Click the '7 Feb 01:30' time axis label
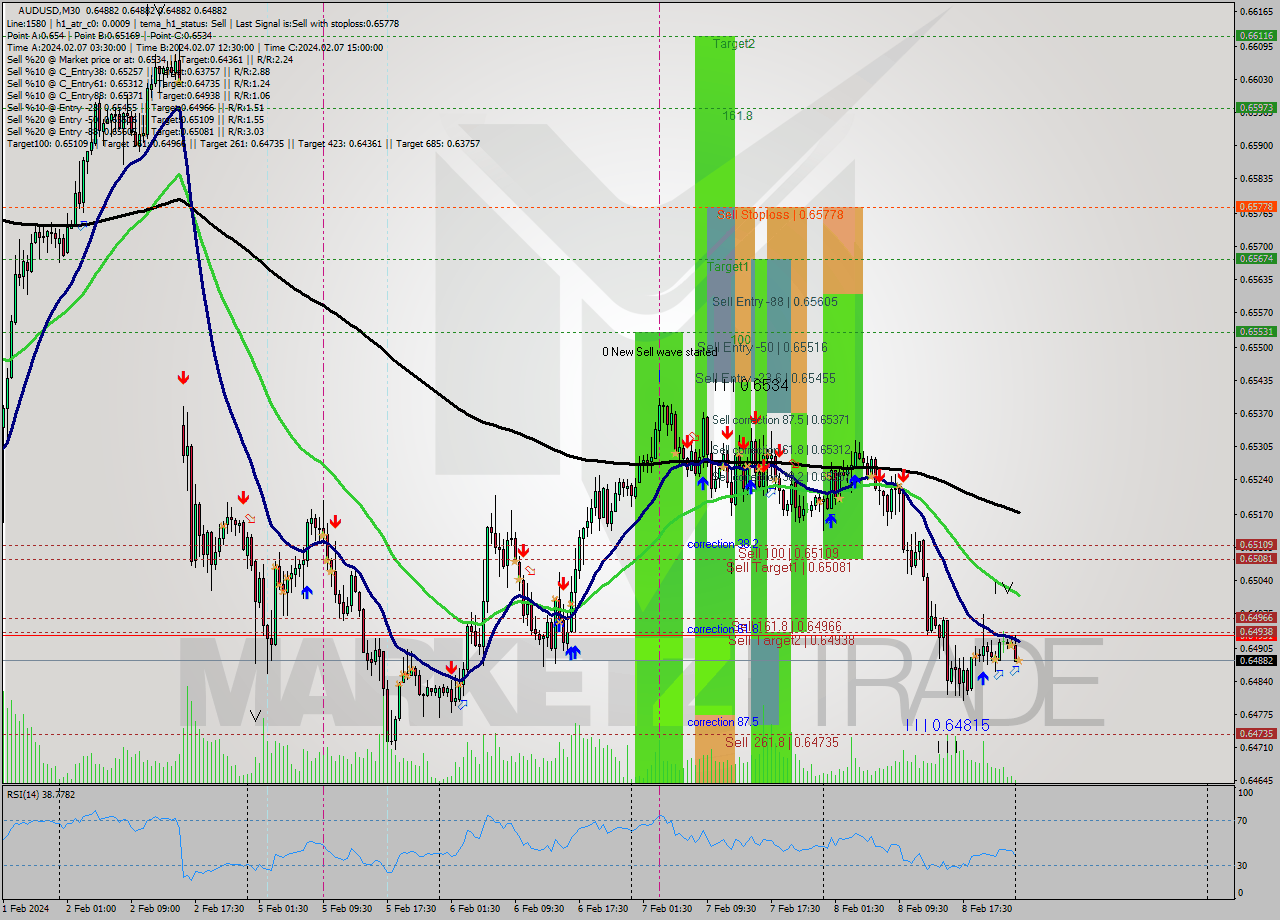This screenshot has height=920, width=1280. tap(668, 909)
